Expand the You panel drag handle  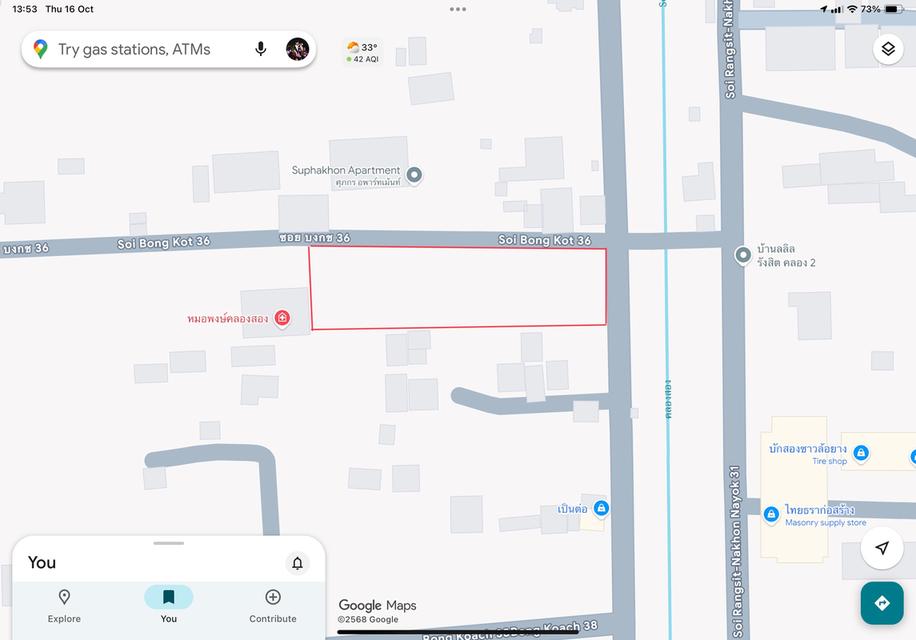click(x=169, y=543)
